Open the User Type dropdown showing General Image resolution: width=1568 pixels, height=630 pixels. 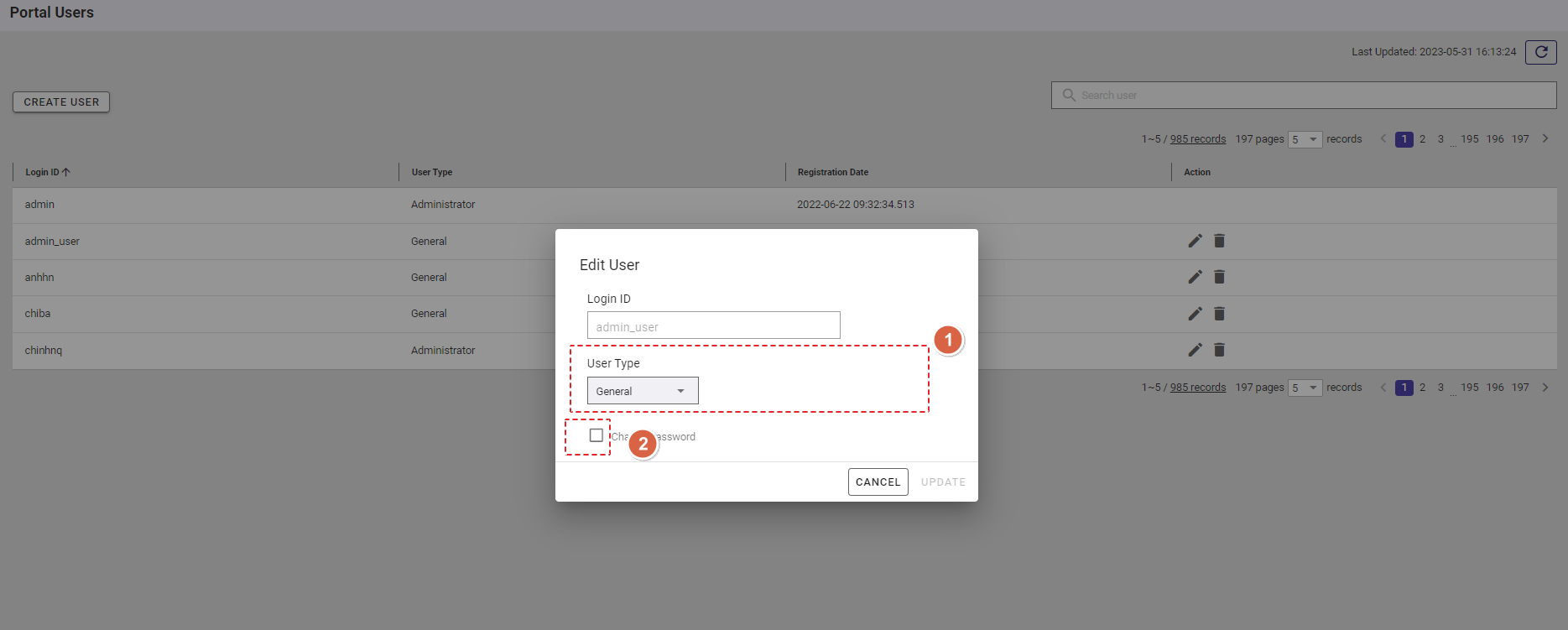[x=643, y=391]
